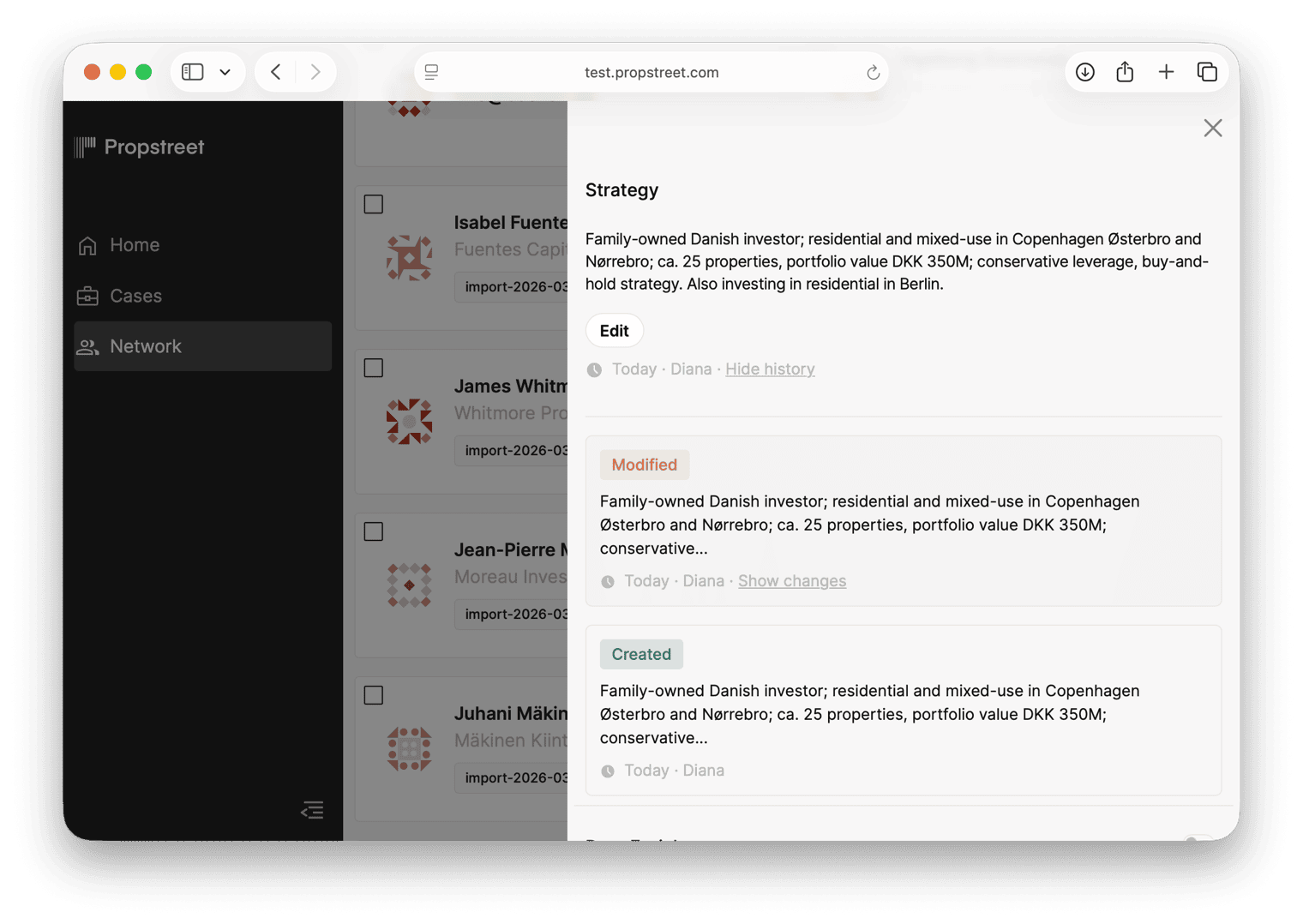1303x924 pixels.
Task: Click the Created history entry text
Action: pos(869,714)
